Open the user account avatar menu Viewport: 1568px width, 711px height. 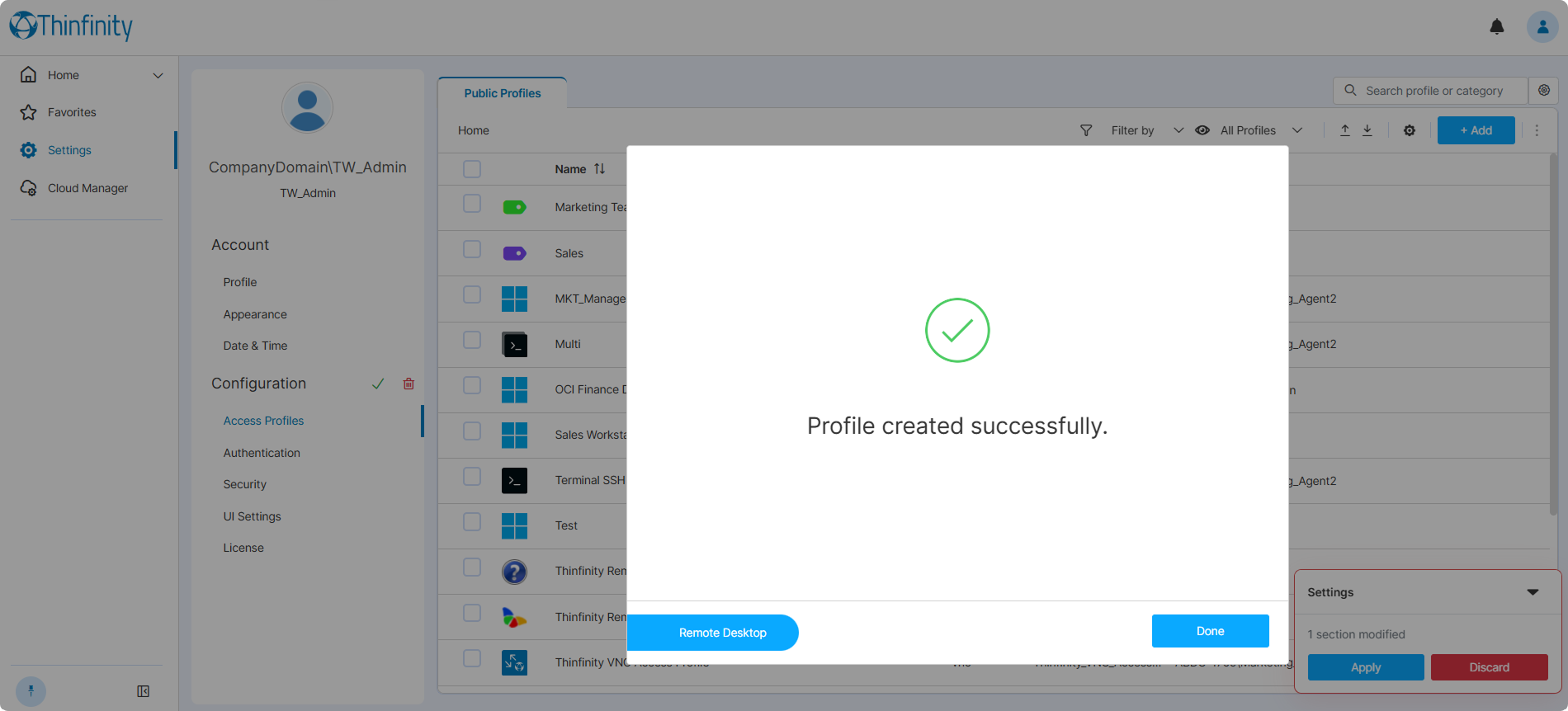point(1542,27)
